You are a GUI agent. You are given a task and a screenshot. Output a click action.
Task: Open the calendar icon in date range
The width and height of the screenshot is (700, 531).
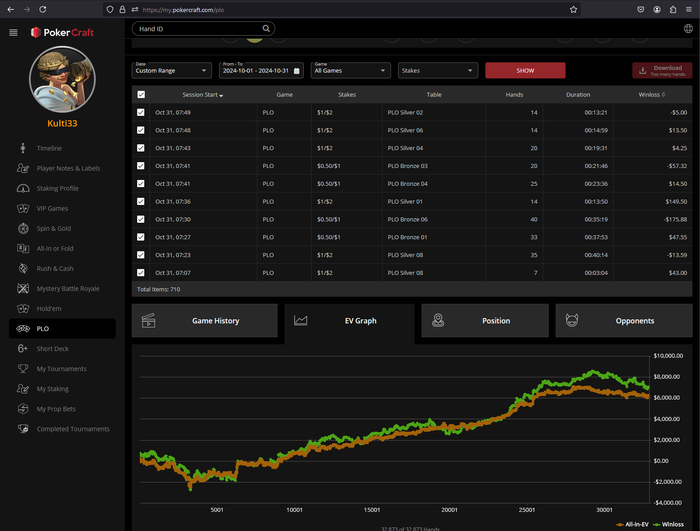pyautogui.click(x=296, y=71)
